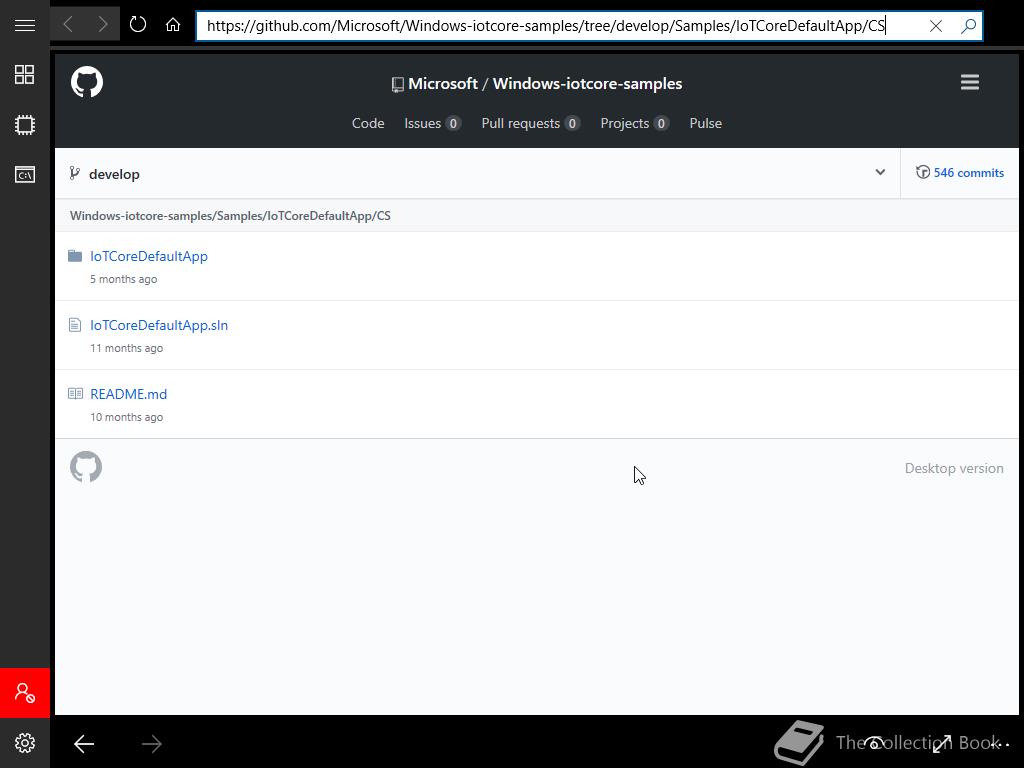Image resolution: width=1024 pixels, height=768 pixels.
Task: Click the bottom back arrow
Action: [84, 744]
